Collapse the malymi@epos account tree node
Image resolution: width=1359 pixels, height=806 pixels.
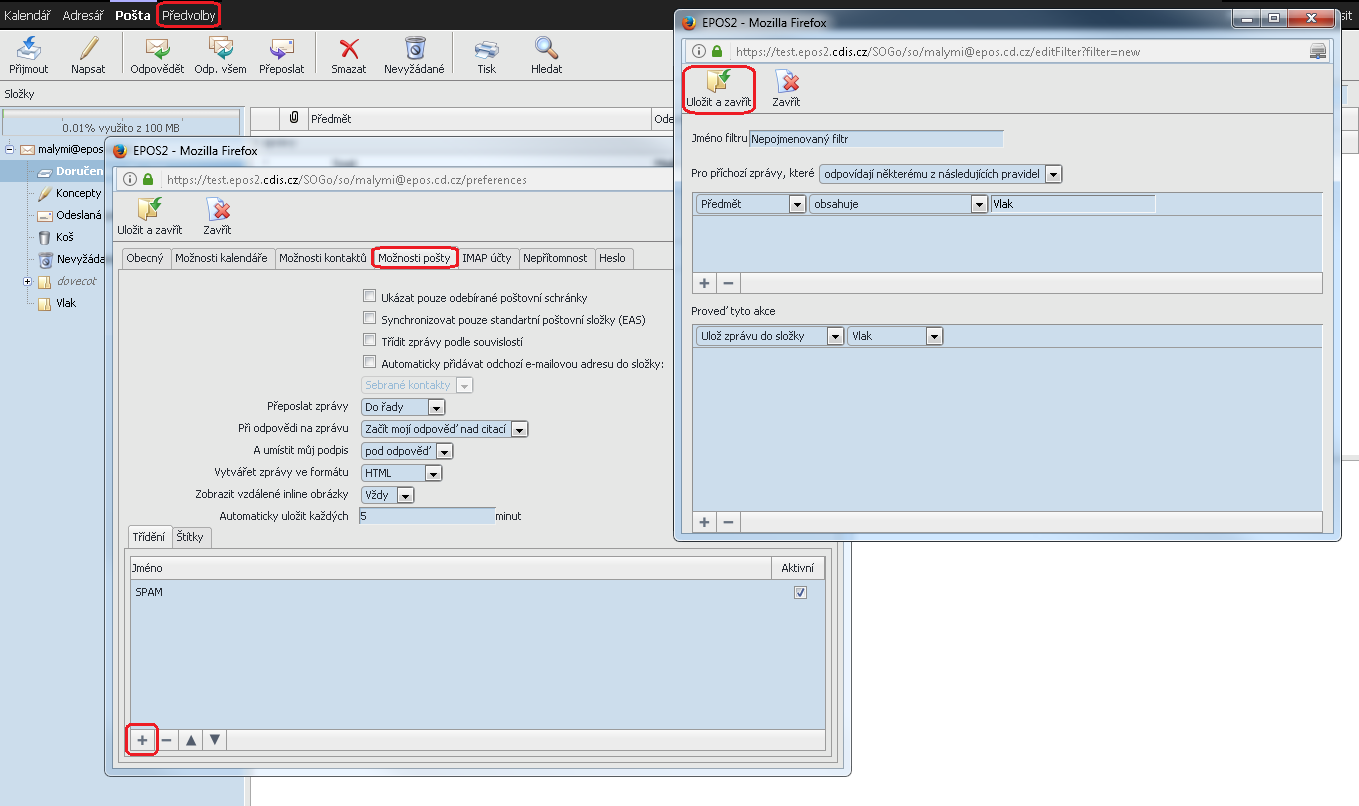[10, 149]
